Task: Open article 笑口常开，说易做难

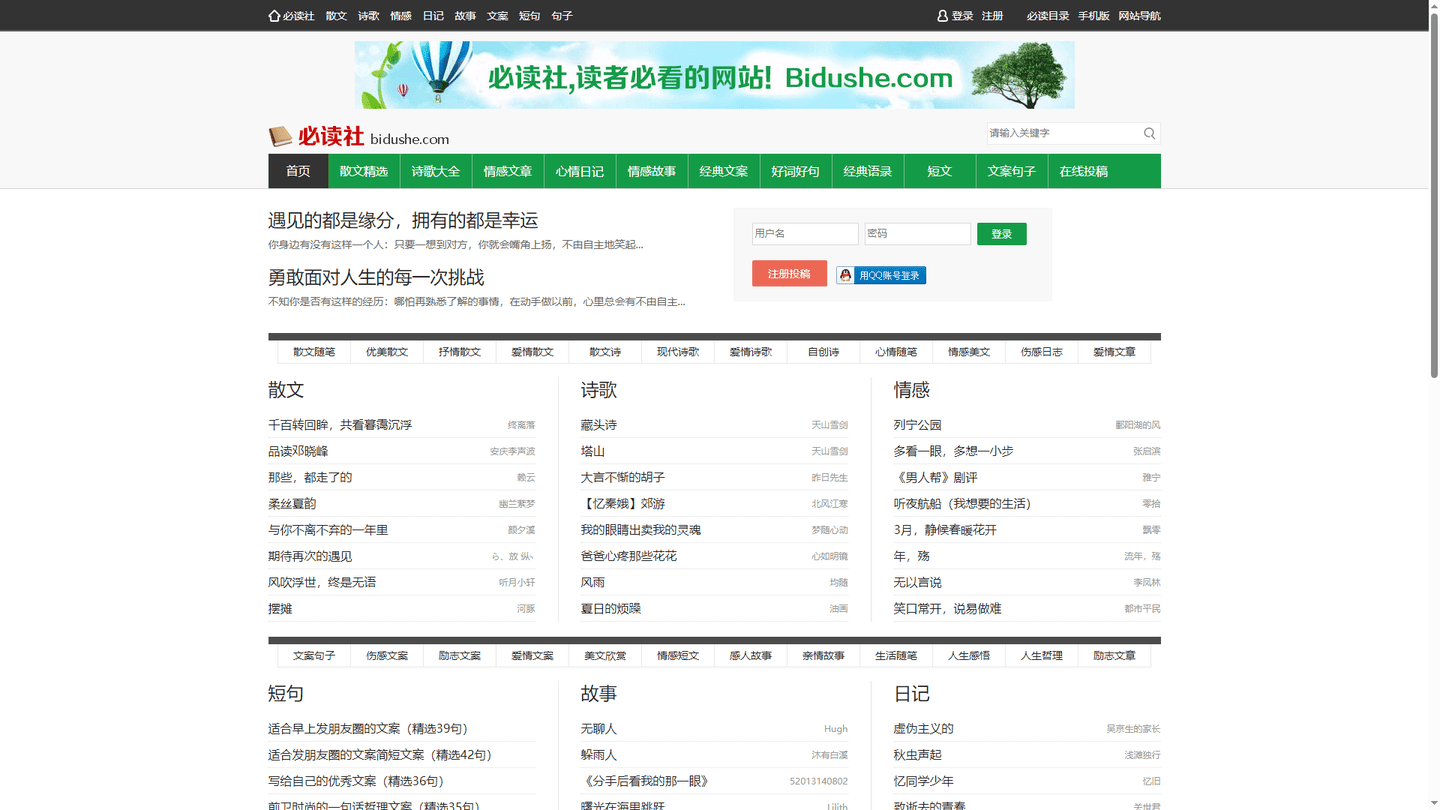Action: (948, 608)
